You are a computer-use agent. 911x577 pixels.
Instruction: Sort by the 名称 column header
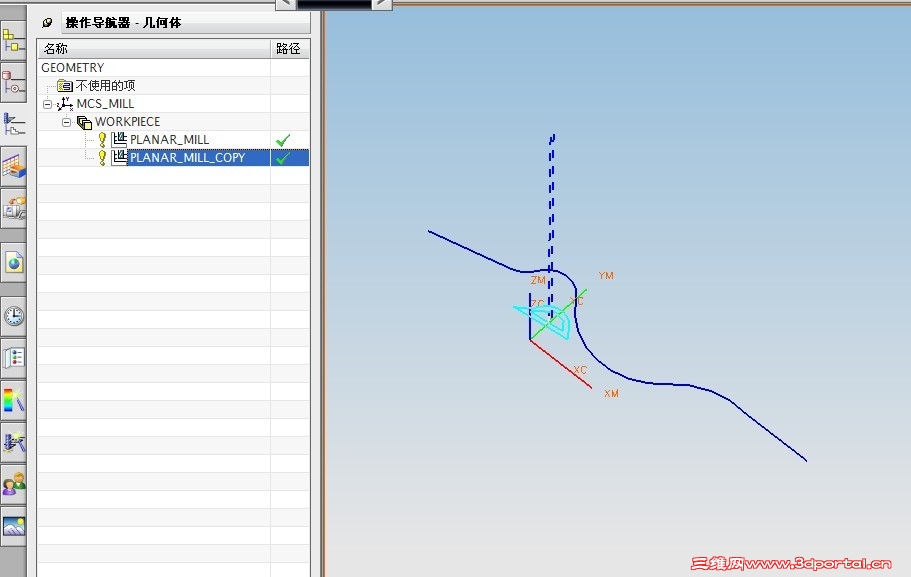point(154,49)
